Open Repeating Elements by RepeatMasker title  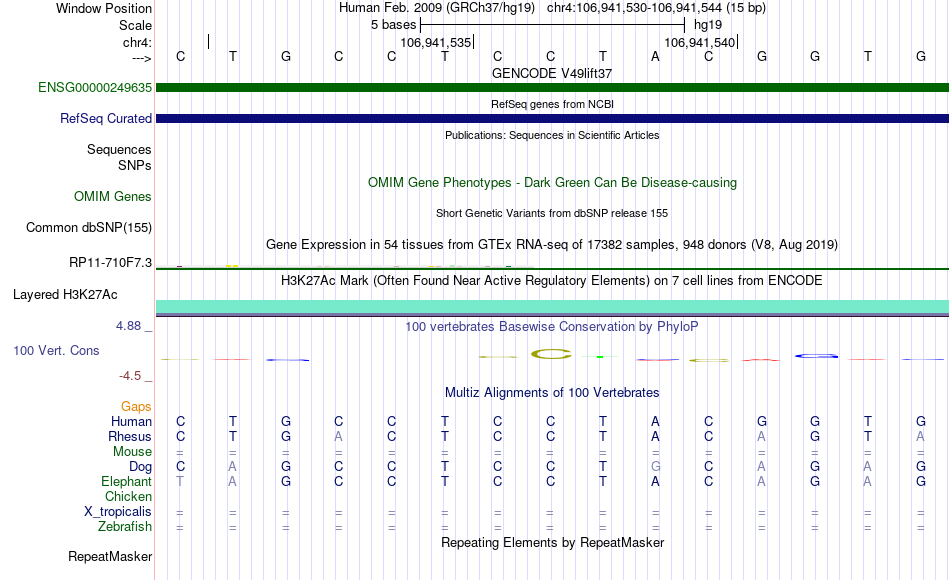point(552,542)
